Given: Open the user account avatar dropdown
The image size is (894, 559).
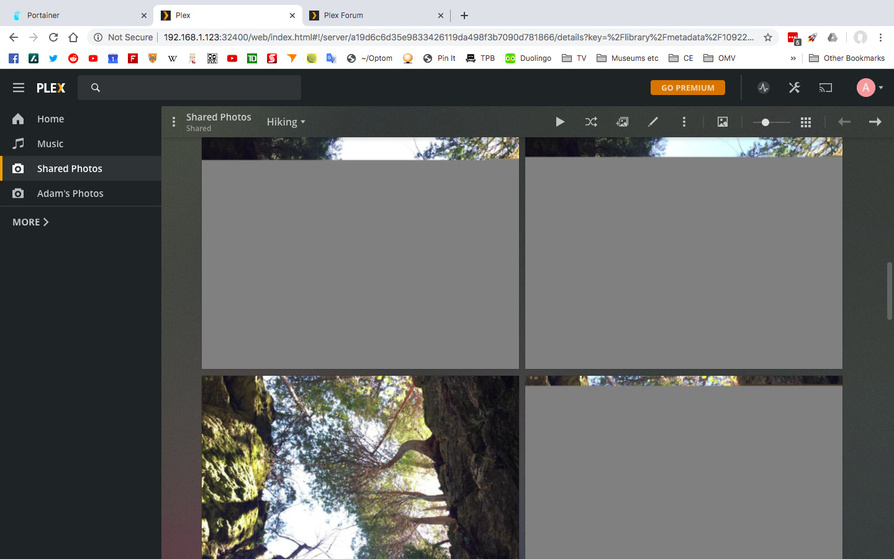Looking at the screenshot, I should (x=869, y=87).
